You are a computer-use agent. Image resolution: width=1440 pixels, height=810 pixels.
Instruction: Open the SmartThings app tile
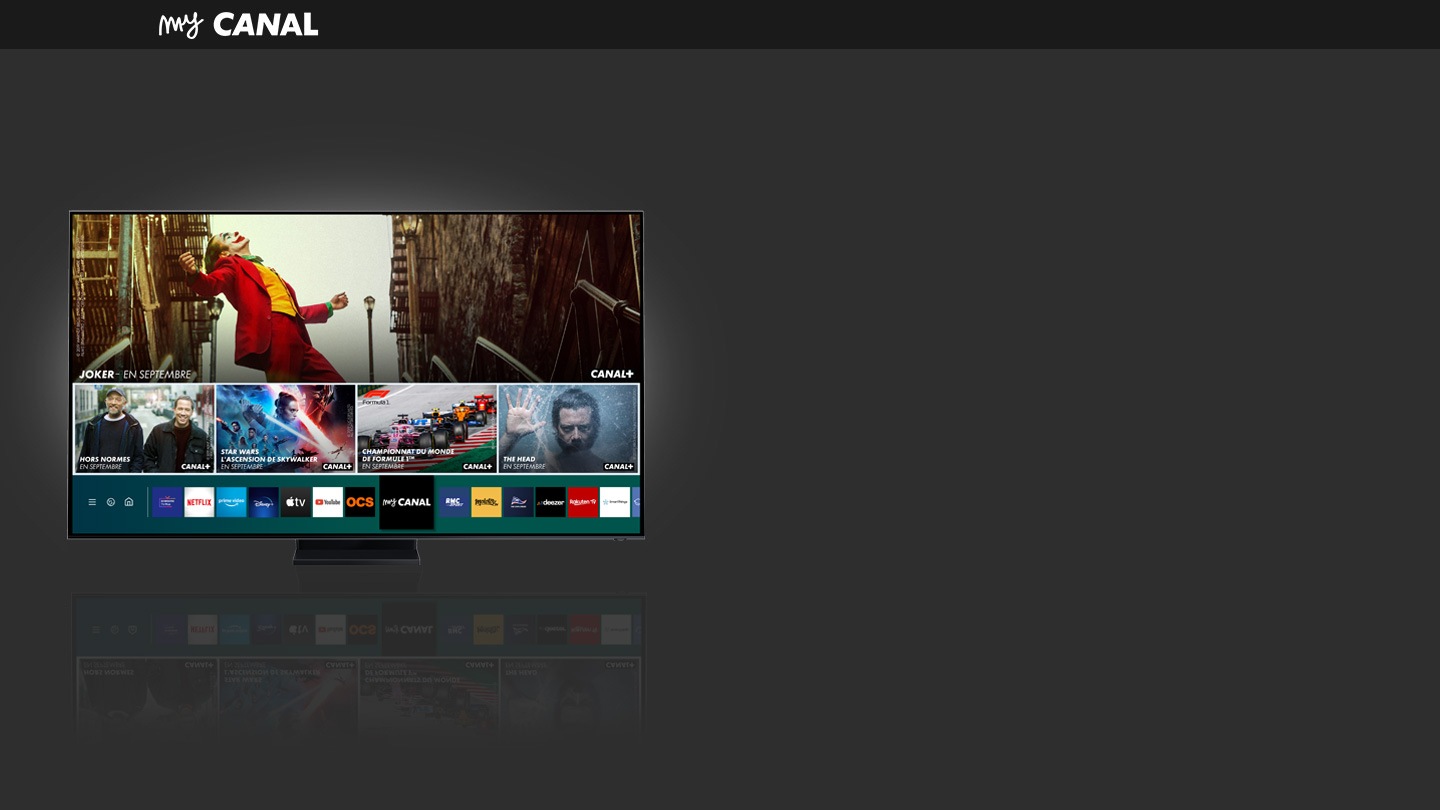[615, 502]
